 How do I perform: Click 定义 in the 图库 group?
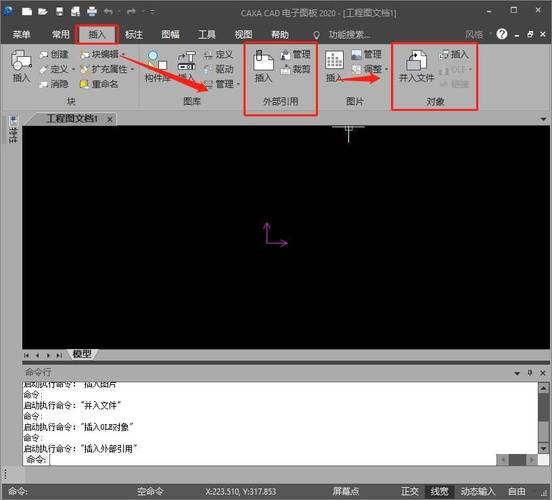click(219, 55)
